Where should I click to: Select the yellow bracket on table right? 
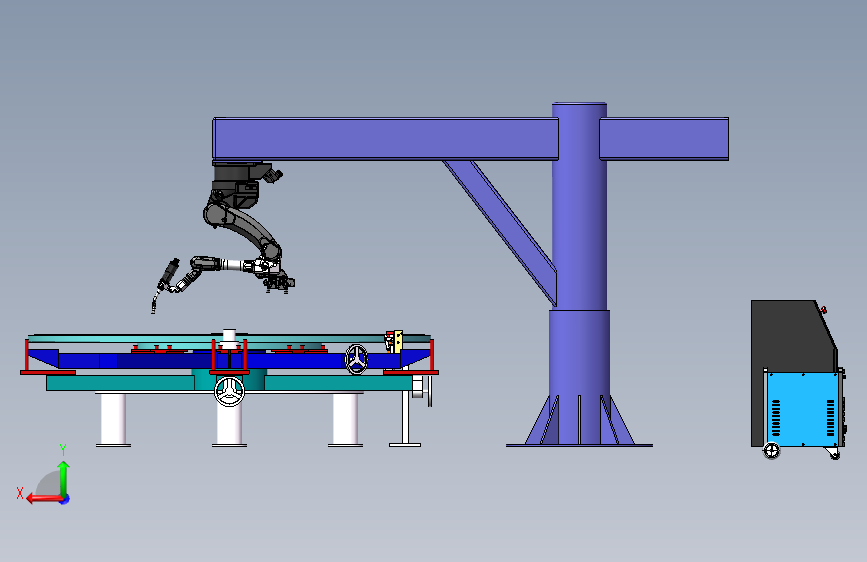(397, 341)
